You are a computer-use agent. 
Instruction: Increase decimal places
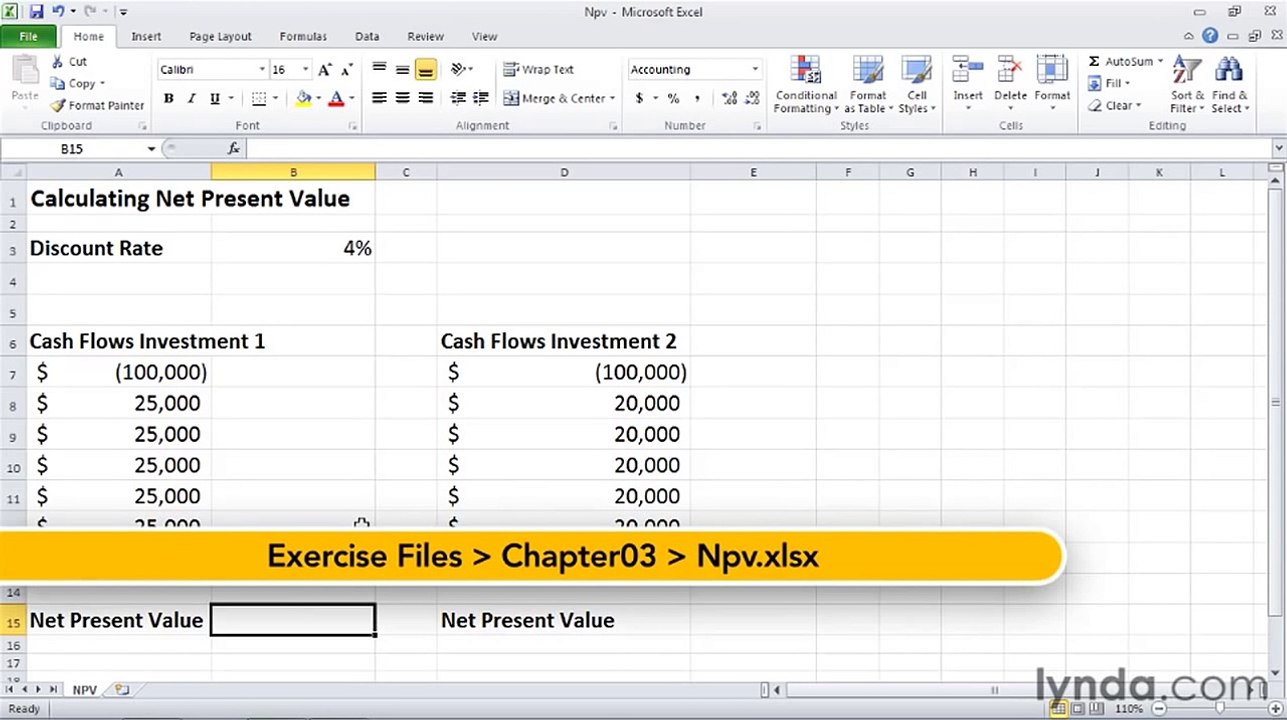pos(729,98)
